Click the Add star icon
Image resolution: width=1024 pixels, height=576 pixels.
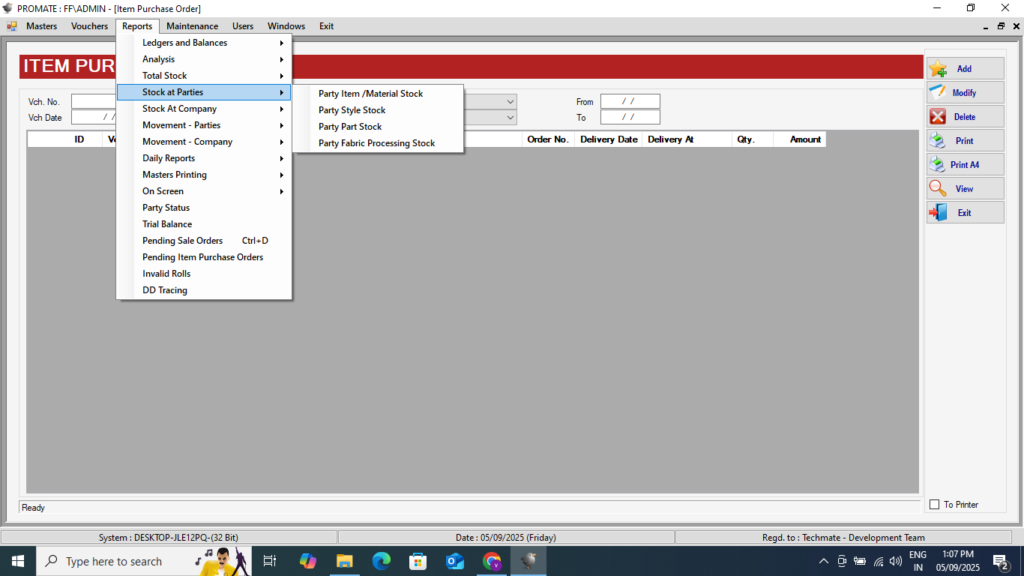pos(938,69)
